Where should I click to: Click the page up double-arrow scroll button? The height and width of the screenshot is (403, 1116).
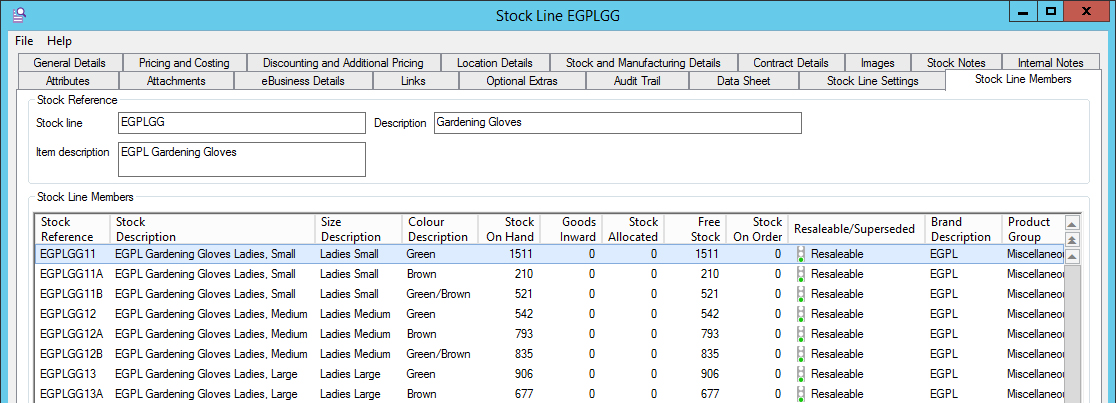tap(1072, 239)
